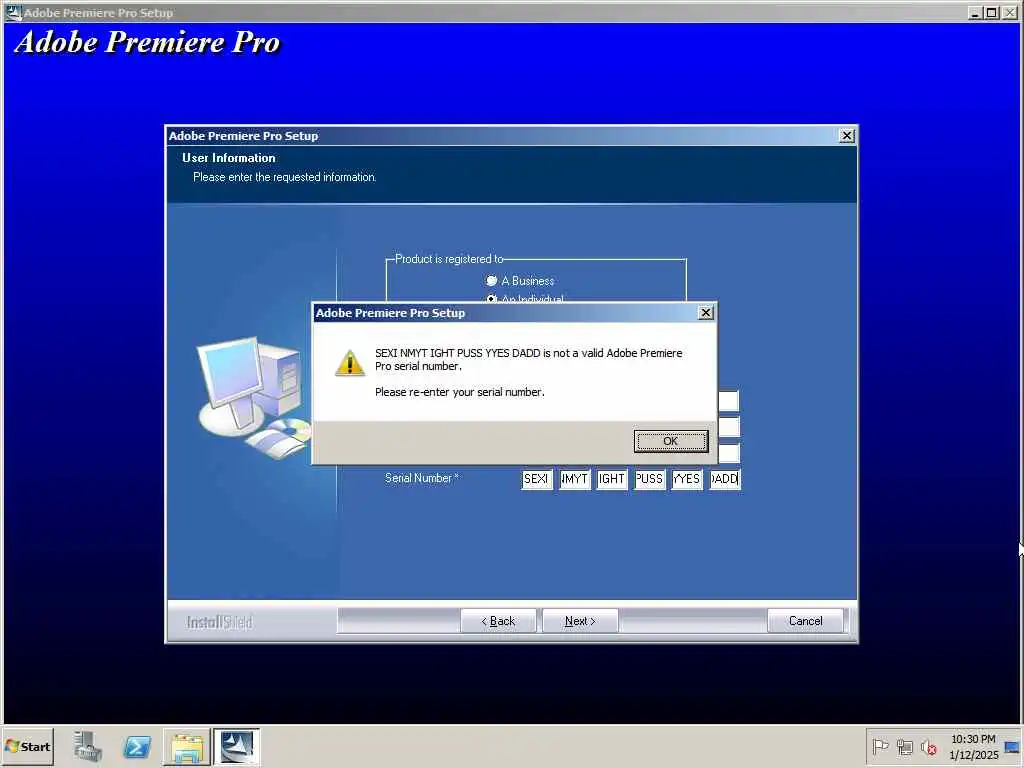Click Adobe Premiere setup taskbar icon
The height and width of the screenshot is (768, 1024).
point(236,747)
